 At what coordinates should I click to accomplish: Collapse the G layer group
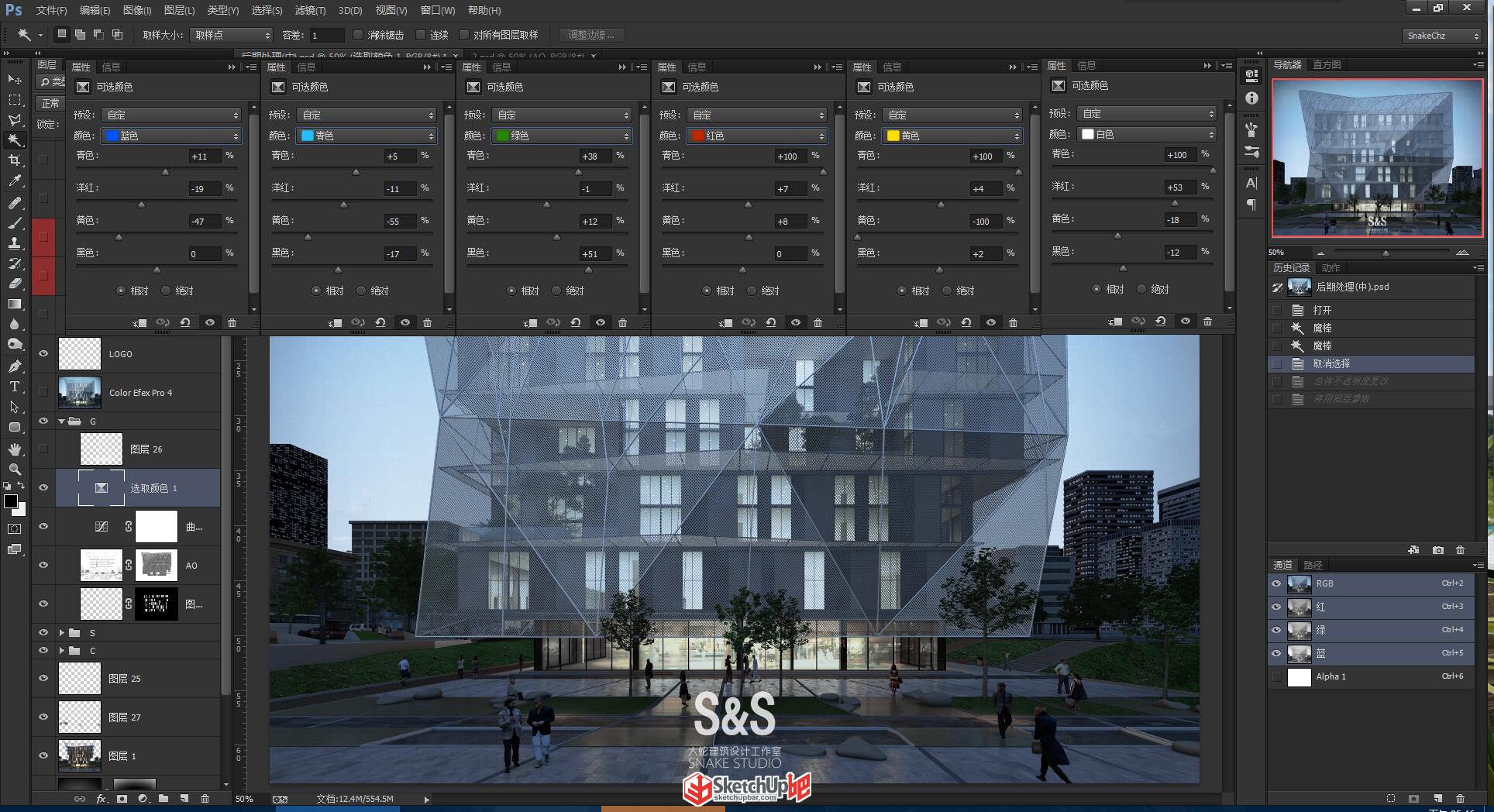[62, 421]
